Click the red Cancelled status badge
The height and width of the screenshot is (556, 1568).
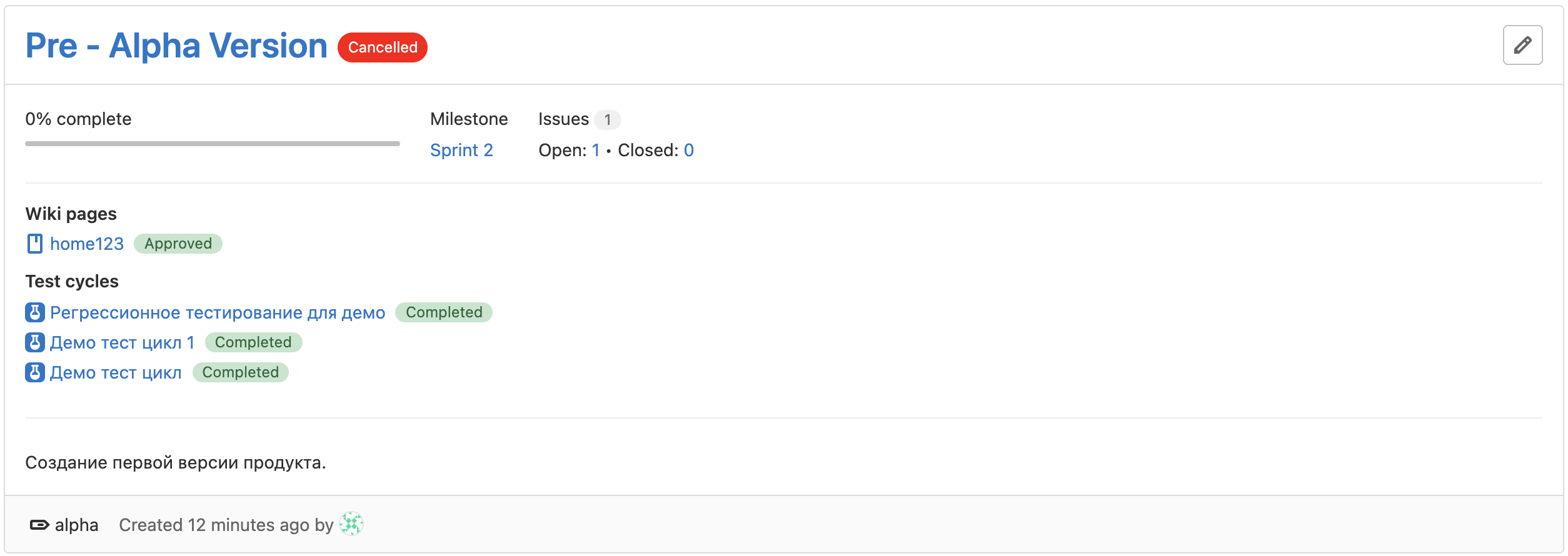click(383, 47)
